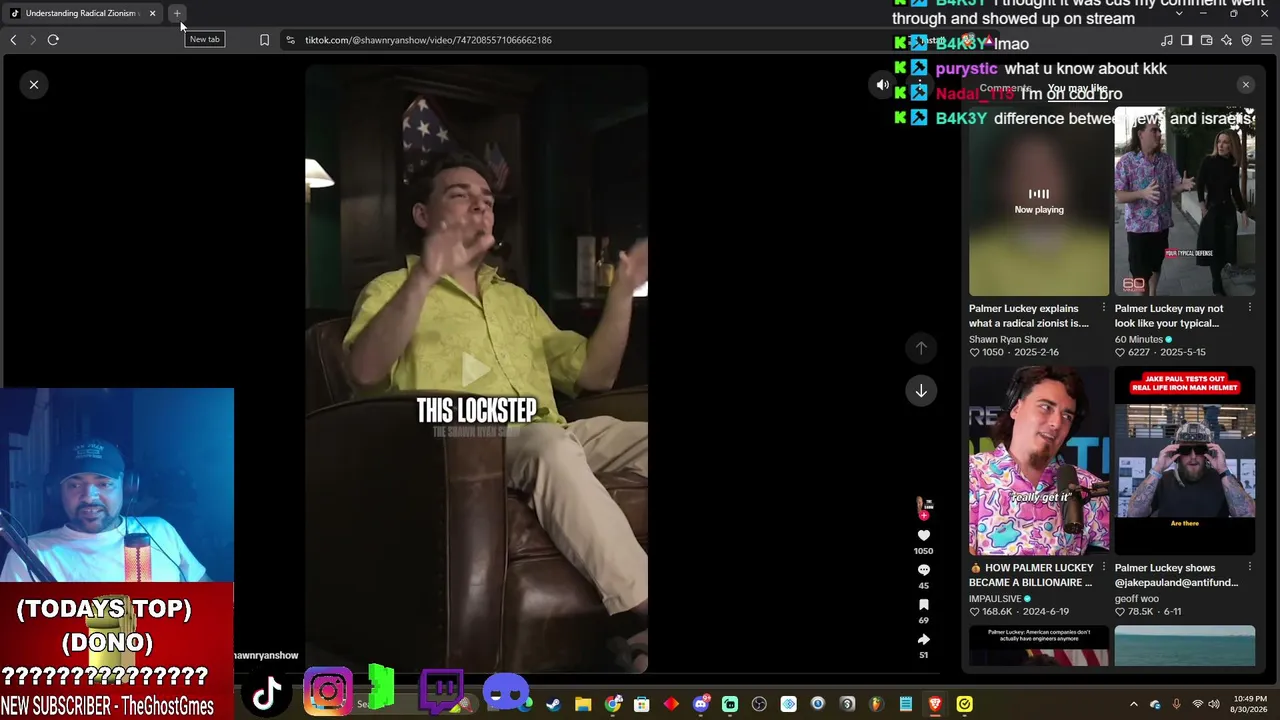
Task: Open options for 'Palmer Luckey explains' video
Action: tap(1104, 308)
